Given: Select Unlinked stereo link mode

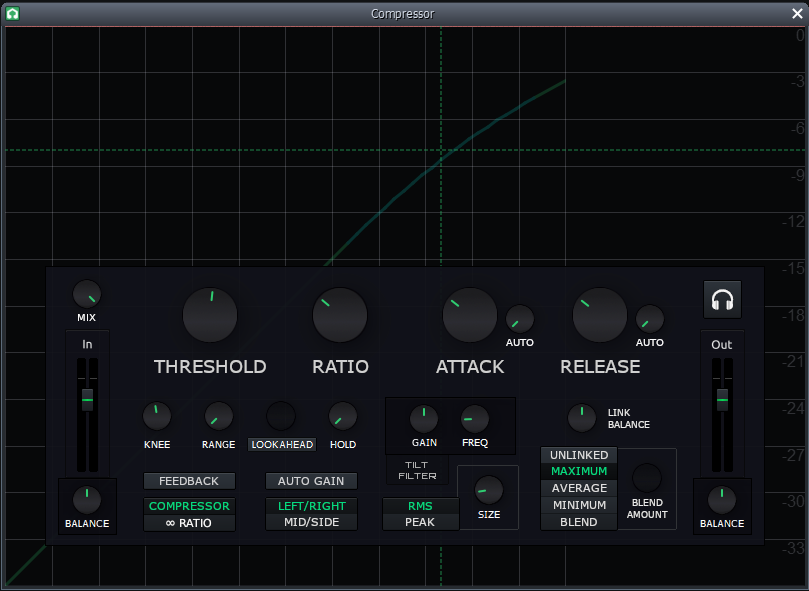Looking at the screenshot, I should pyautogui.click(x=579, y=455).
